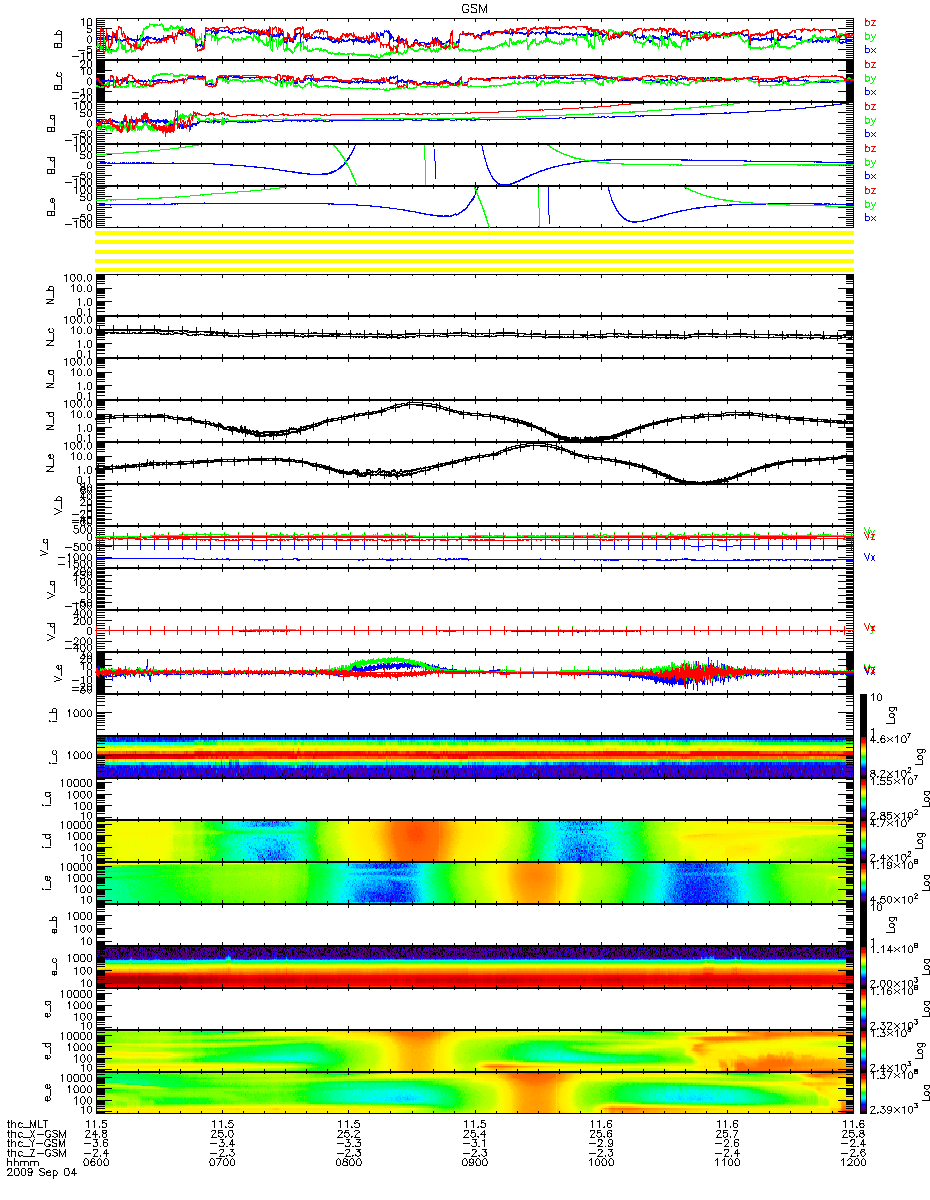This screenshot has width=930, height=1200.
Task: Click the 1100 time tick label
Action: coord(725,1162)
